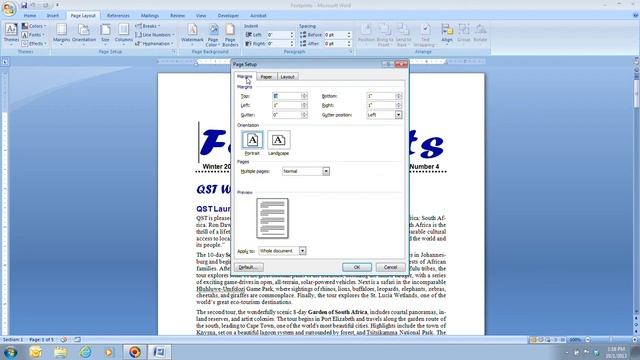Select Portrait orientation

[x=252, y=140]
